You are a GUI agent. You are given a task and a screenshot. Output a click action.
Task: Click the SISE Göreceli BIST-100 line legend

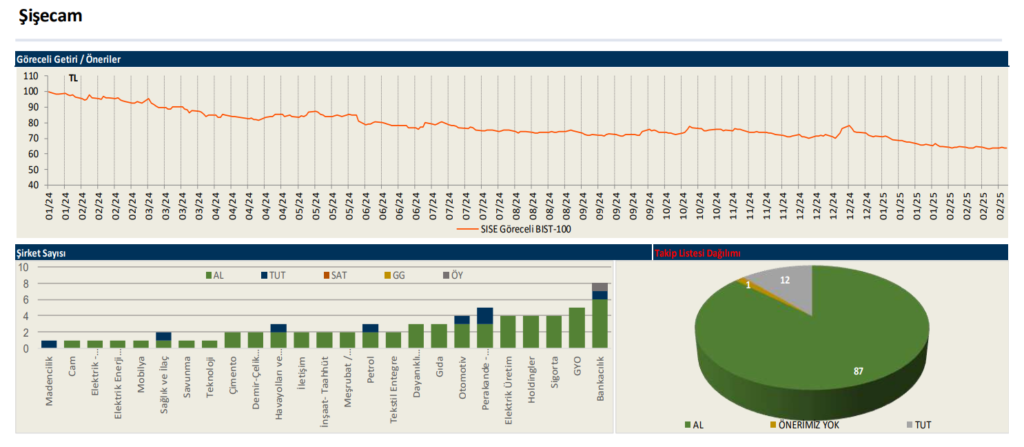(511, 230)
